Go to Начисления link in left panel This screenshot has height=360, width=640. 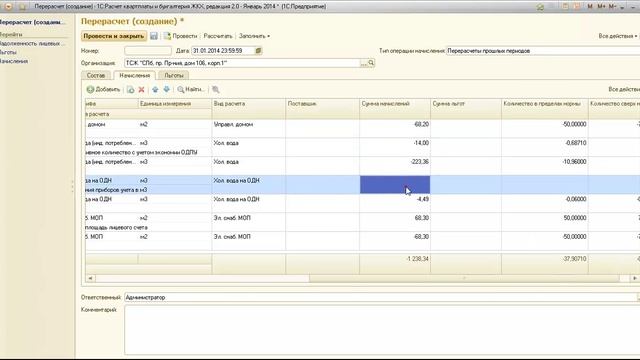click(x=14, y=61)
